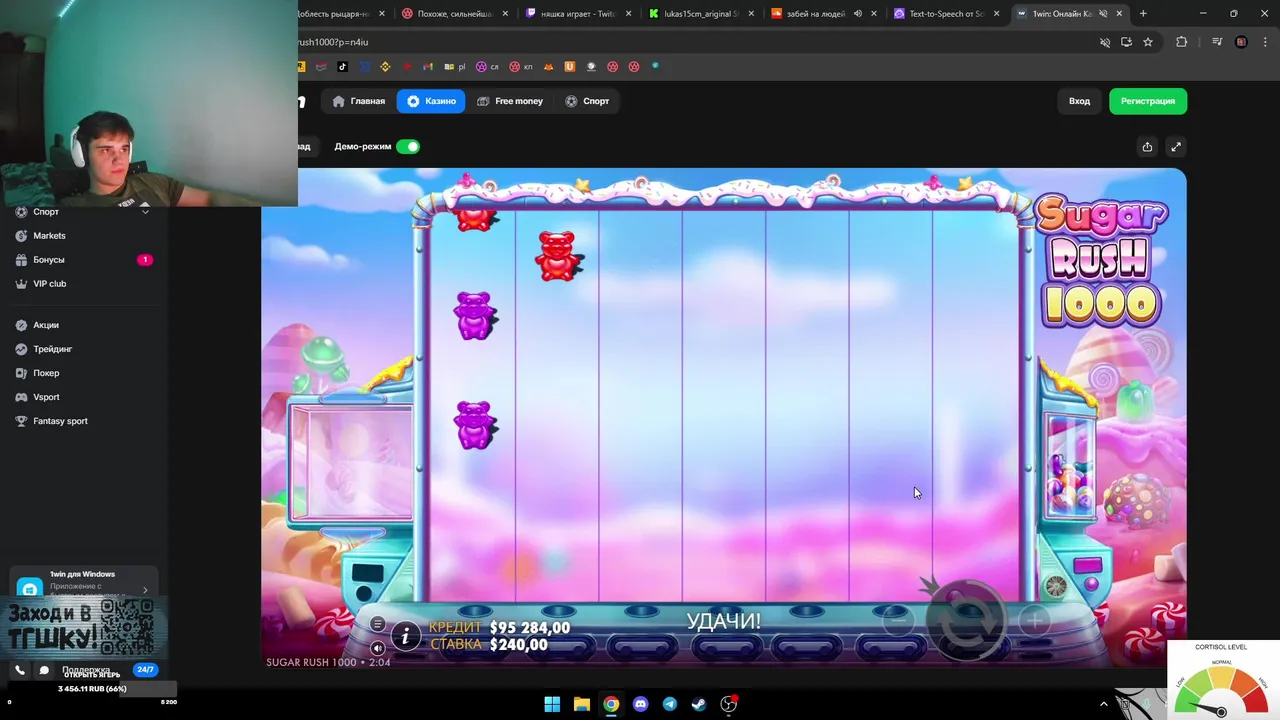Switch to the забей на людей SoundCloud tab
This screenshot has width=1280, height=720.
coord(824,14)
